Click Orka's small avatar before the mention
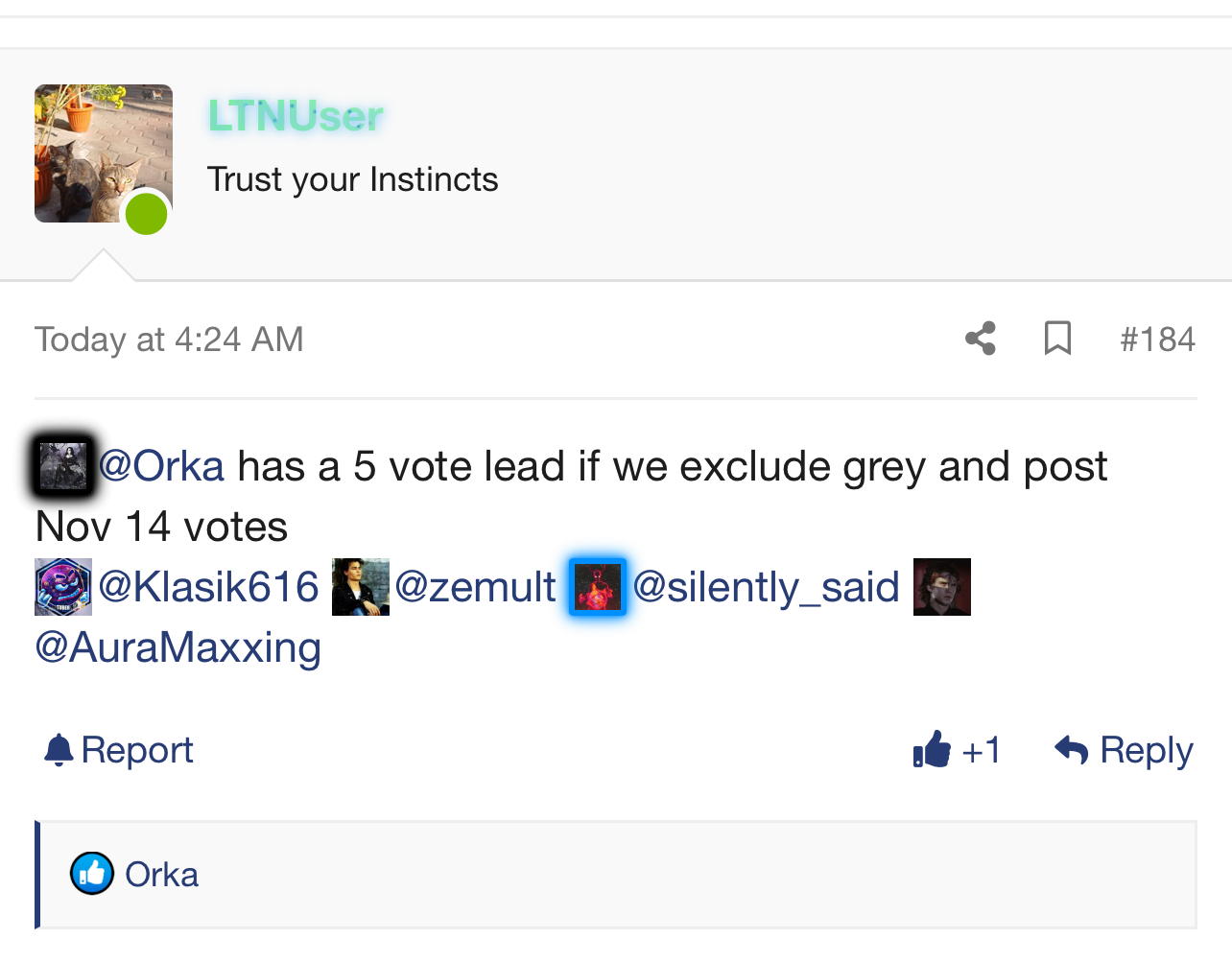1232x962 pixels. [x=63, y=466]
